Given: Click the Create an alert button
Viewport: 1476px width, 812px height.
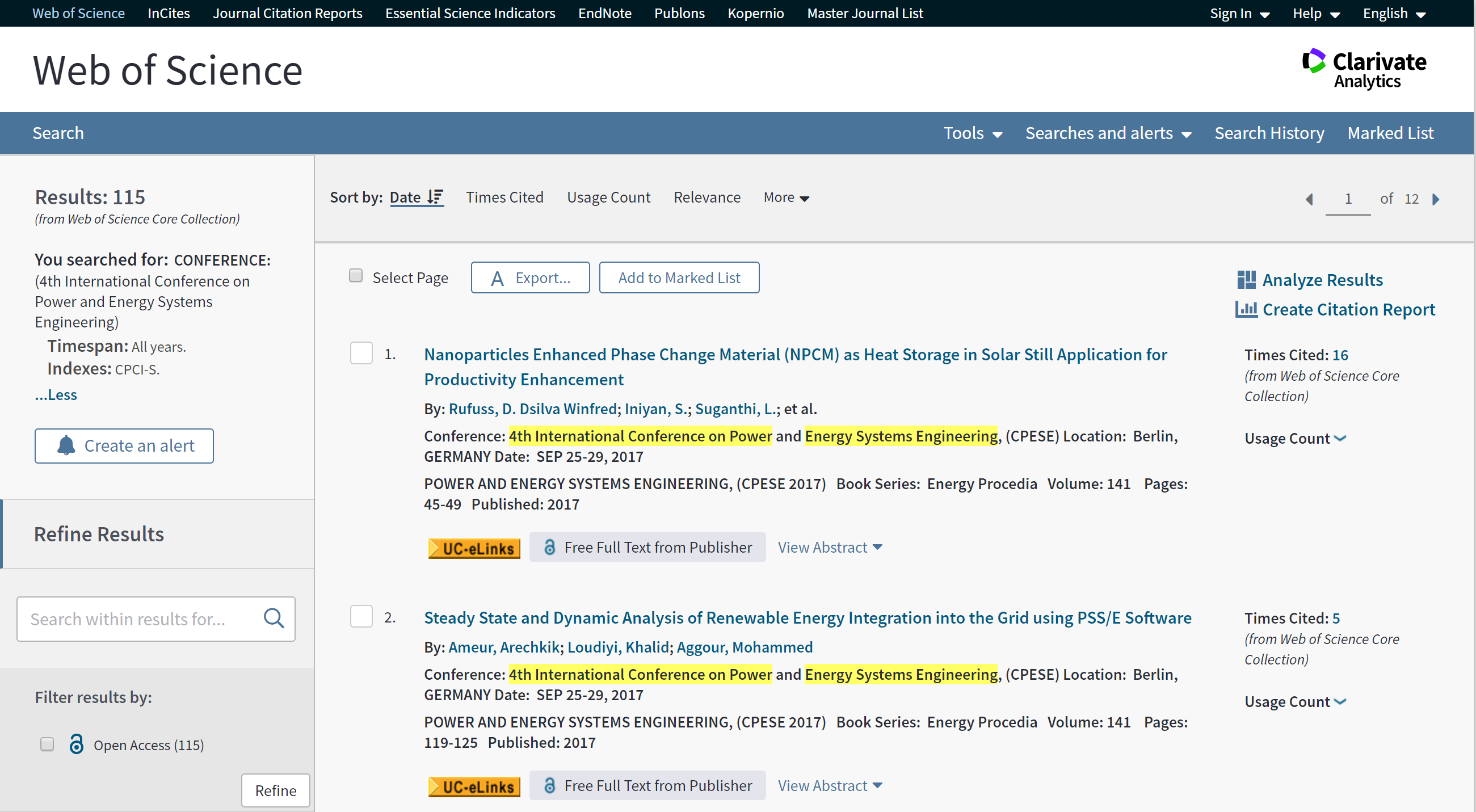Looking at the screenshot, I should point(124,446).
